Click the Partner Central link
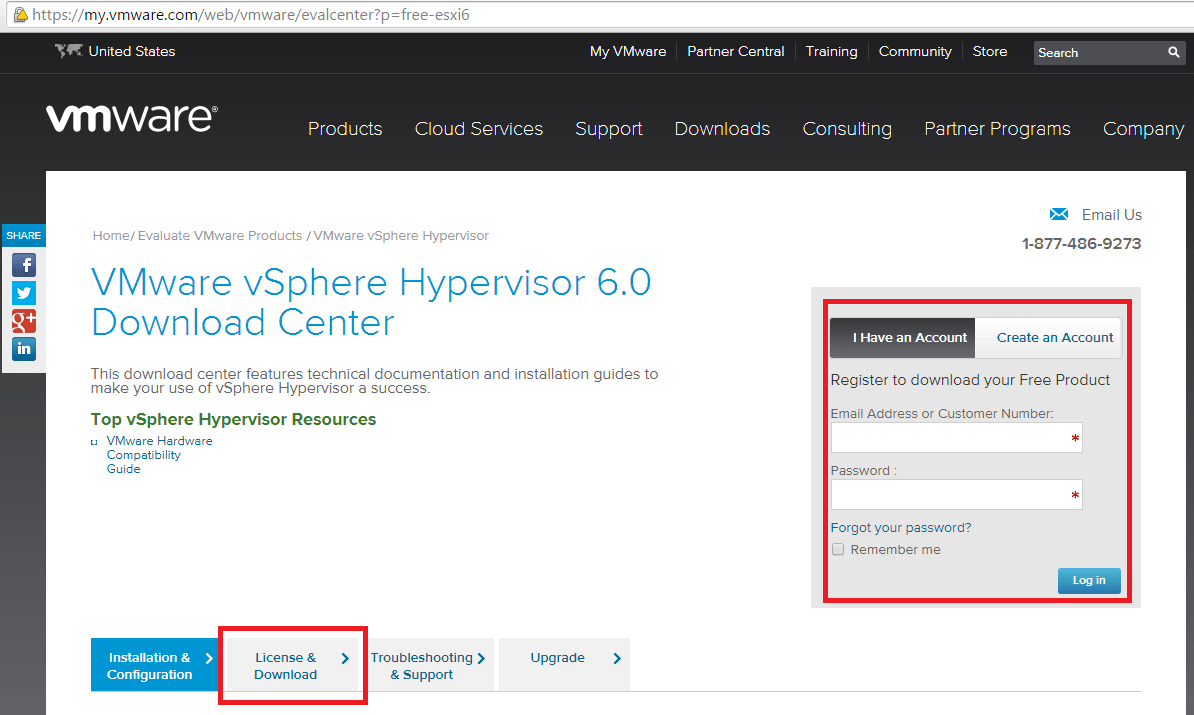Viewport: 1194px width, 715px height. pyautogui.click(x=736, y=51)
